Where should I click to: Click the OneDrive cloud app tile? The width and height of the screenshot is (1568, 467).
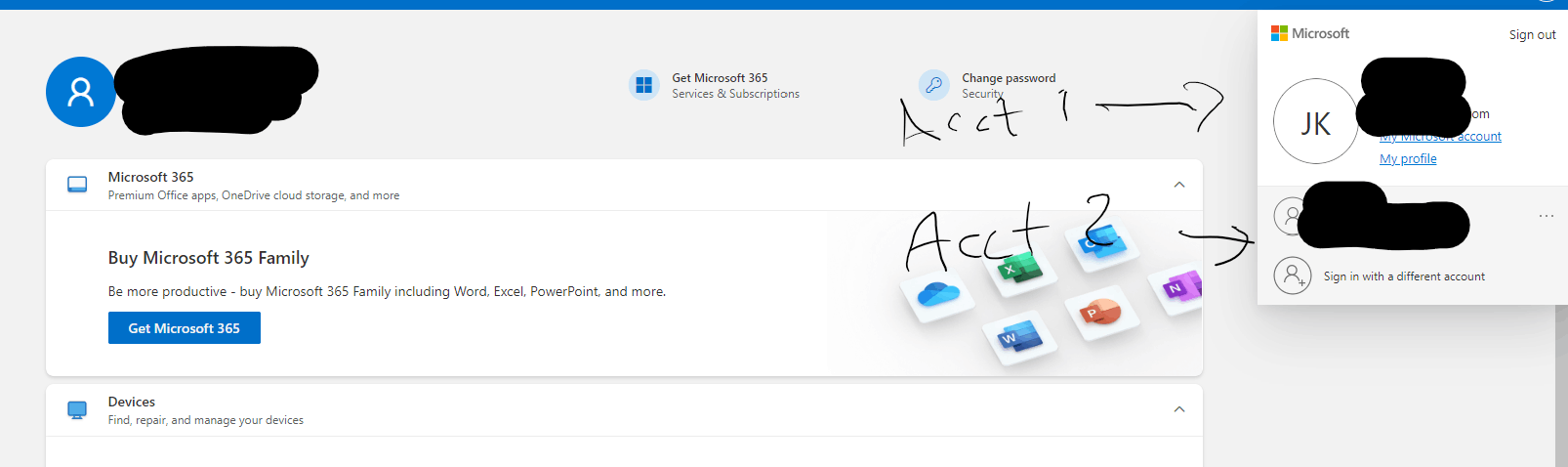[x=937, y=293]
